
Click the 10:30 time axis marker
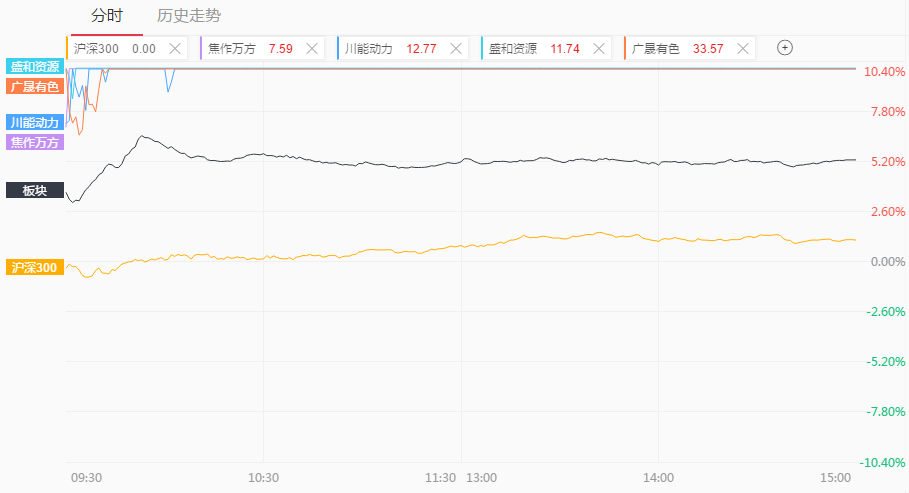click(263, 477)
